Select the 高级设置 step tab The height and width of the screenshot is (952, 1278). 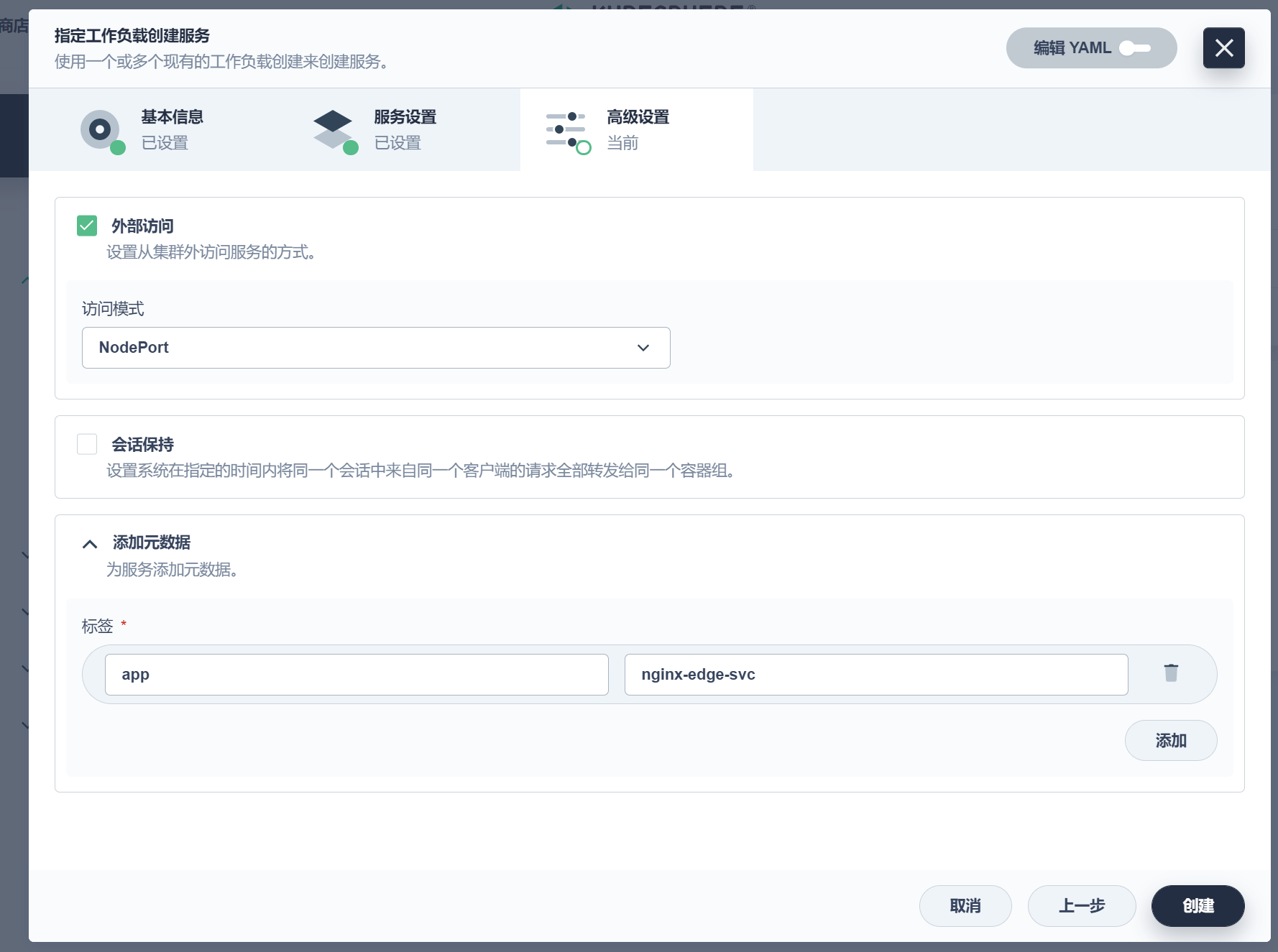637,130
